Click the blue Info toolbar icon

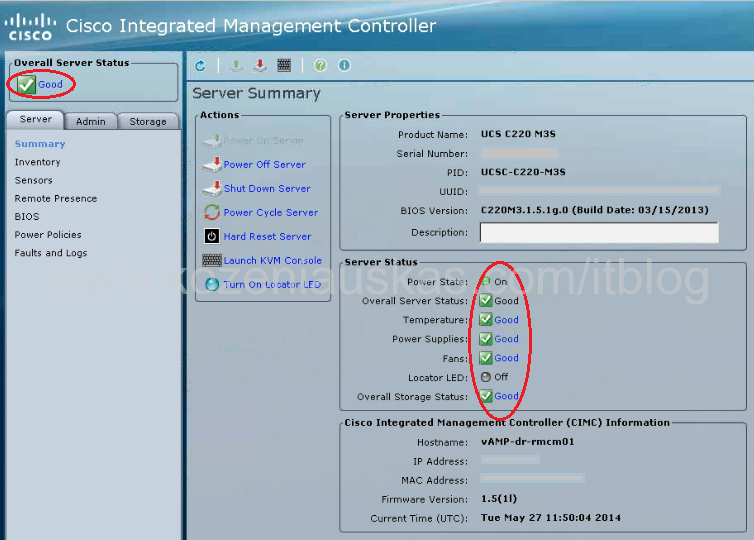click(344, 65)
